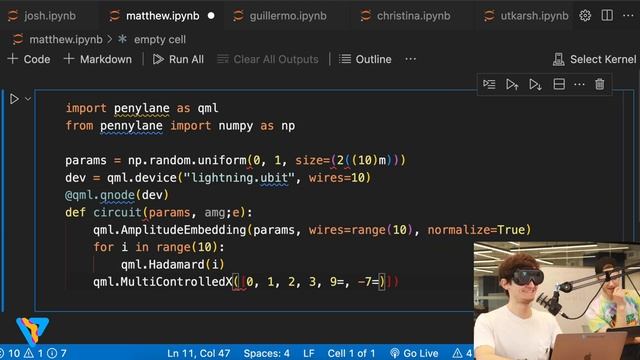Execute cells above icon
This screenshot has width=640, height=360.
coord(512,84)
